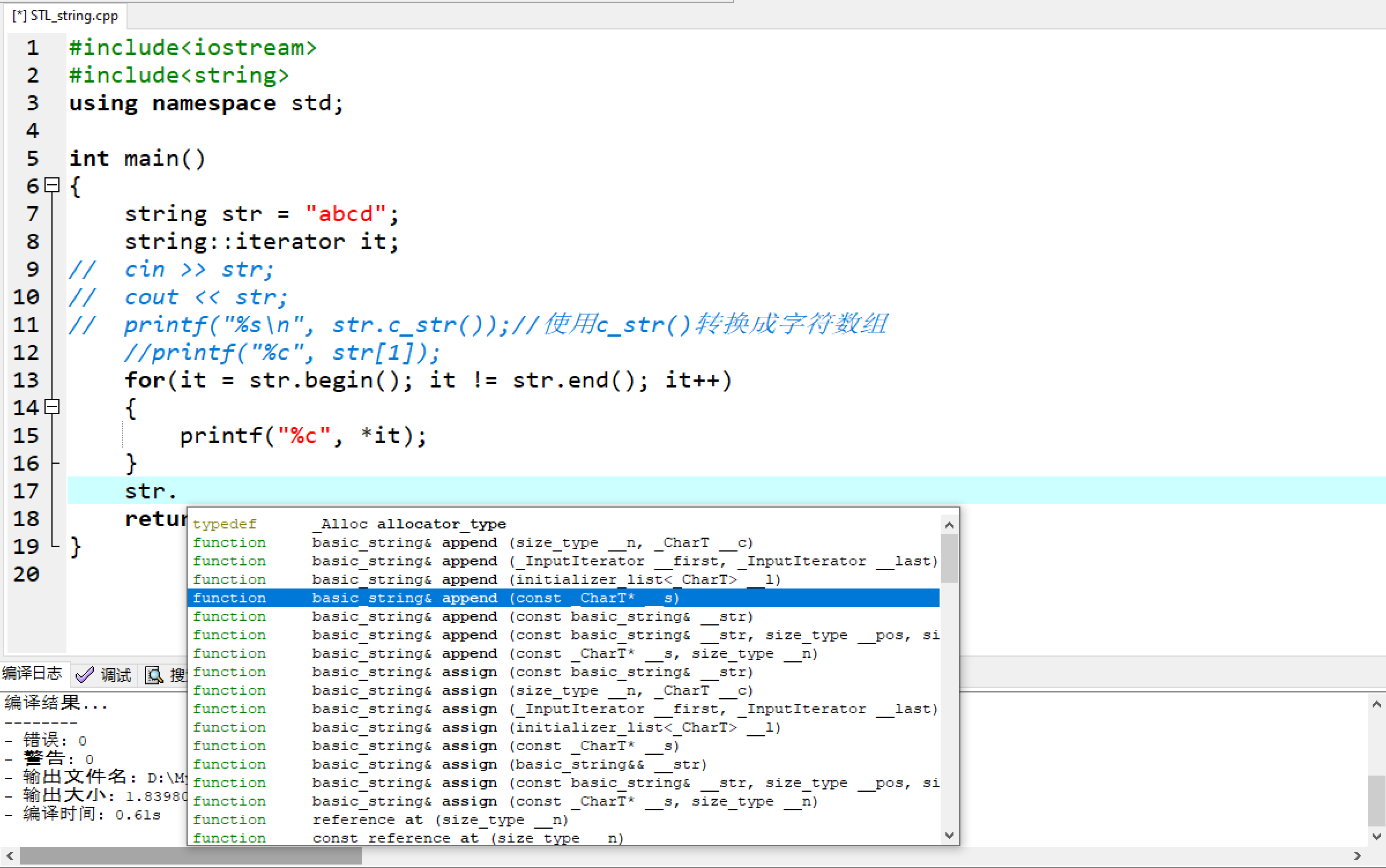The height and width of the screenshot is (868, 1386).
Task: Collapse the fold marker on line 6
Action: 52,185
